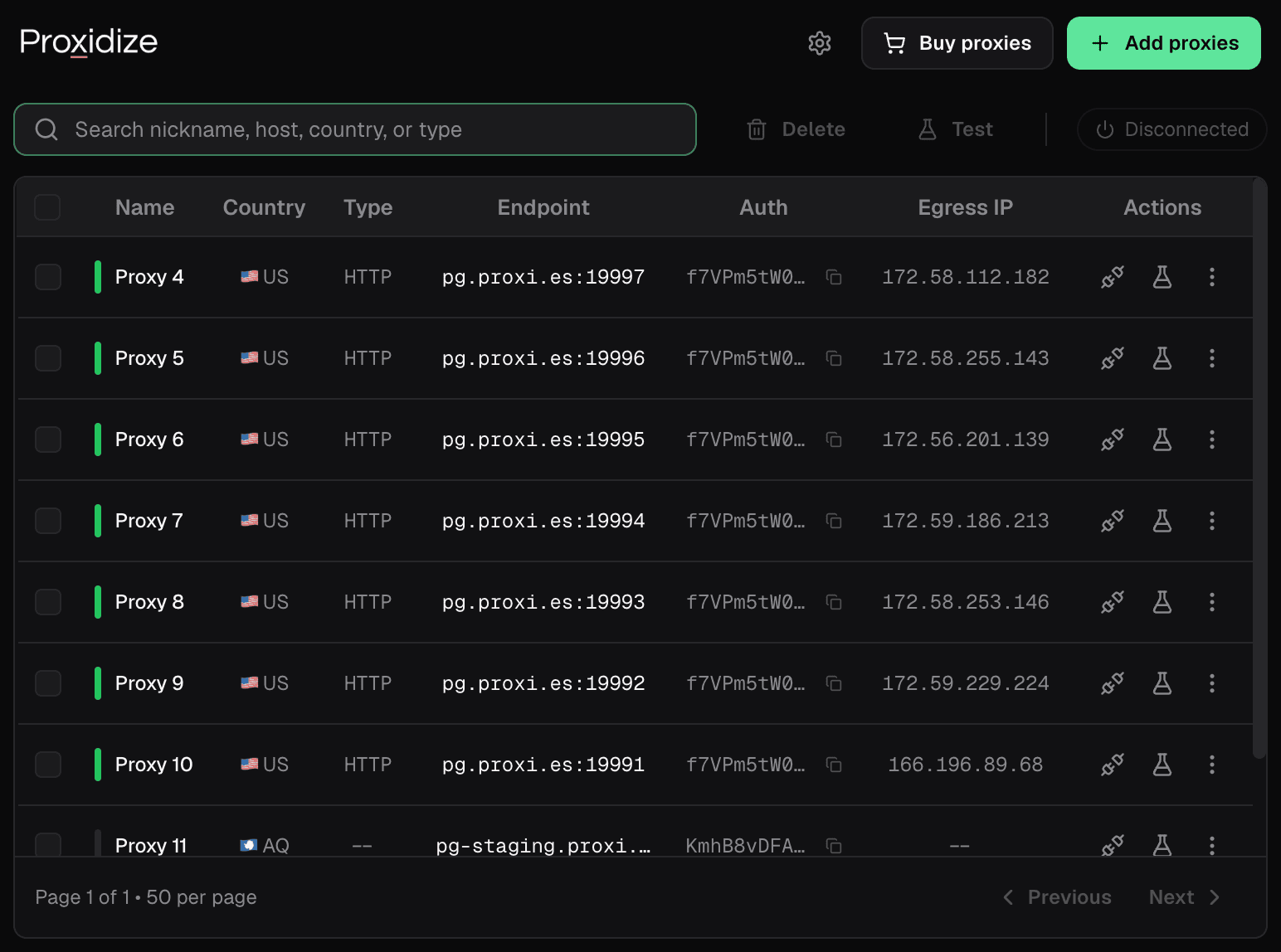1281x952 pixels.
Task: Select the Proxy 8 row checkbox
Action: click(x=48, y=602)
